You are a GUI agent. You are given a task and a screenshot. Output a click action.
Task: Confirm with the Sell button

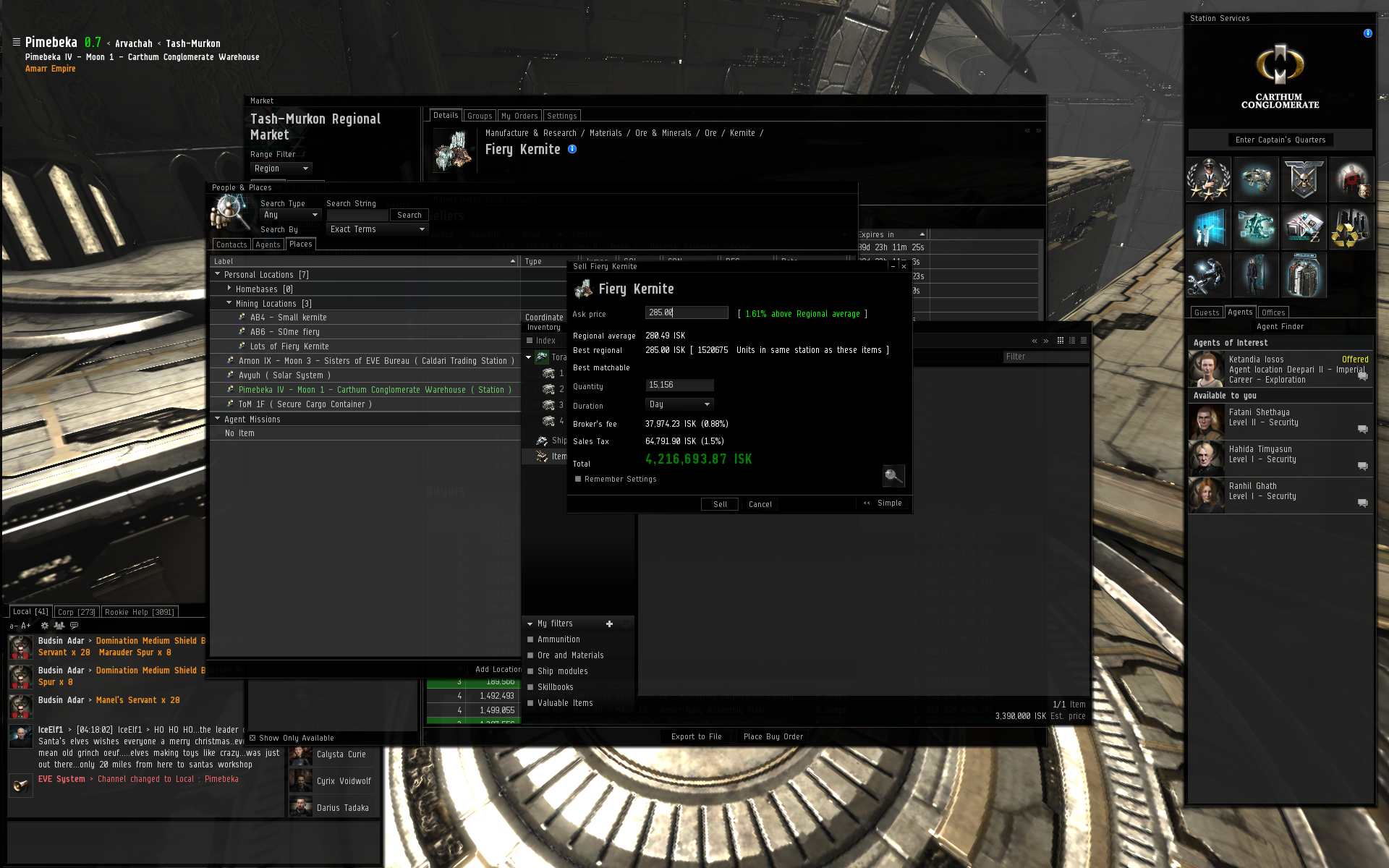[x=720, y=504]
